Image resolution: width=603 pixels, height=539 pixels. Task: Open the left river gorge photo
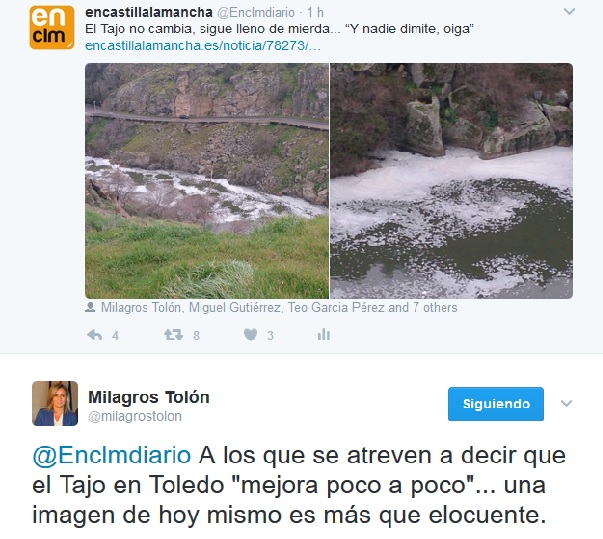[x=207, y=181]
